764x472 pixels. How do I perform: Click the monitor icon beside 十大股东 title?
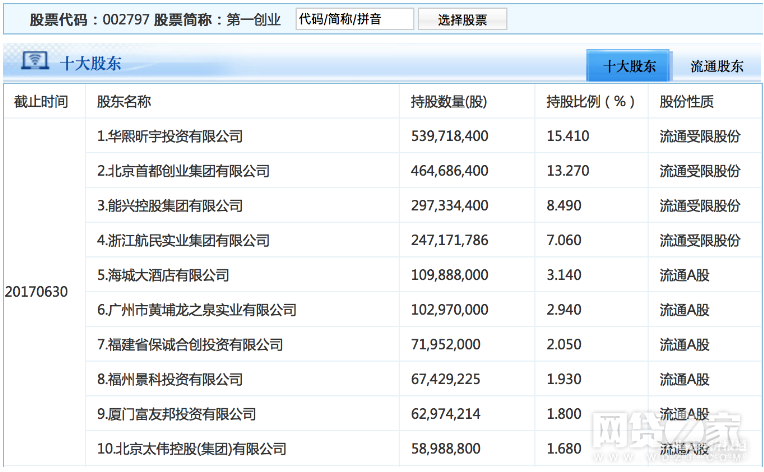(x=32, y=64)
